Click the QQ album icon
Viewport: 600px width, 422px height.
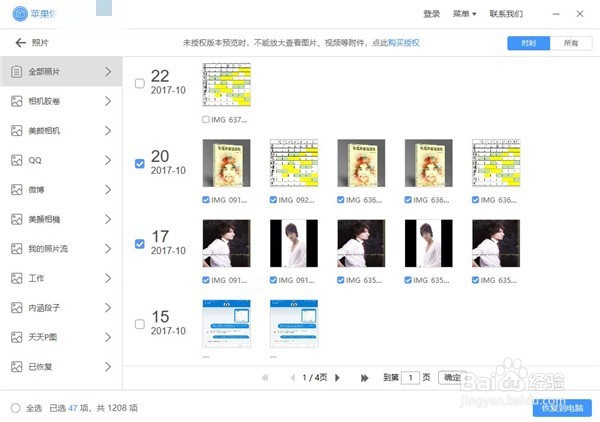click(x=16, y=160)
